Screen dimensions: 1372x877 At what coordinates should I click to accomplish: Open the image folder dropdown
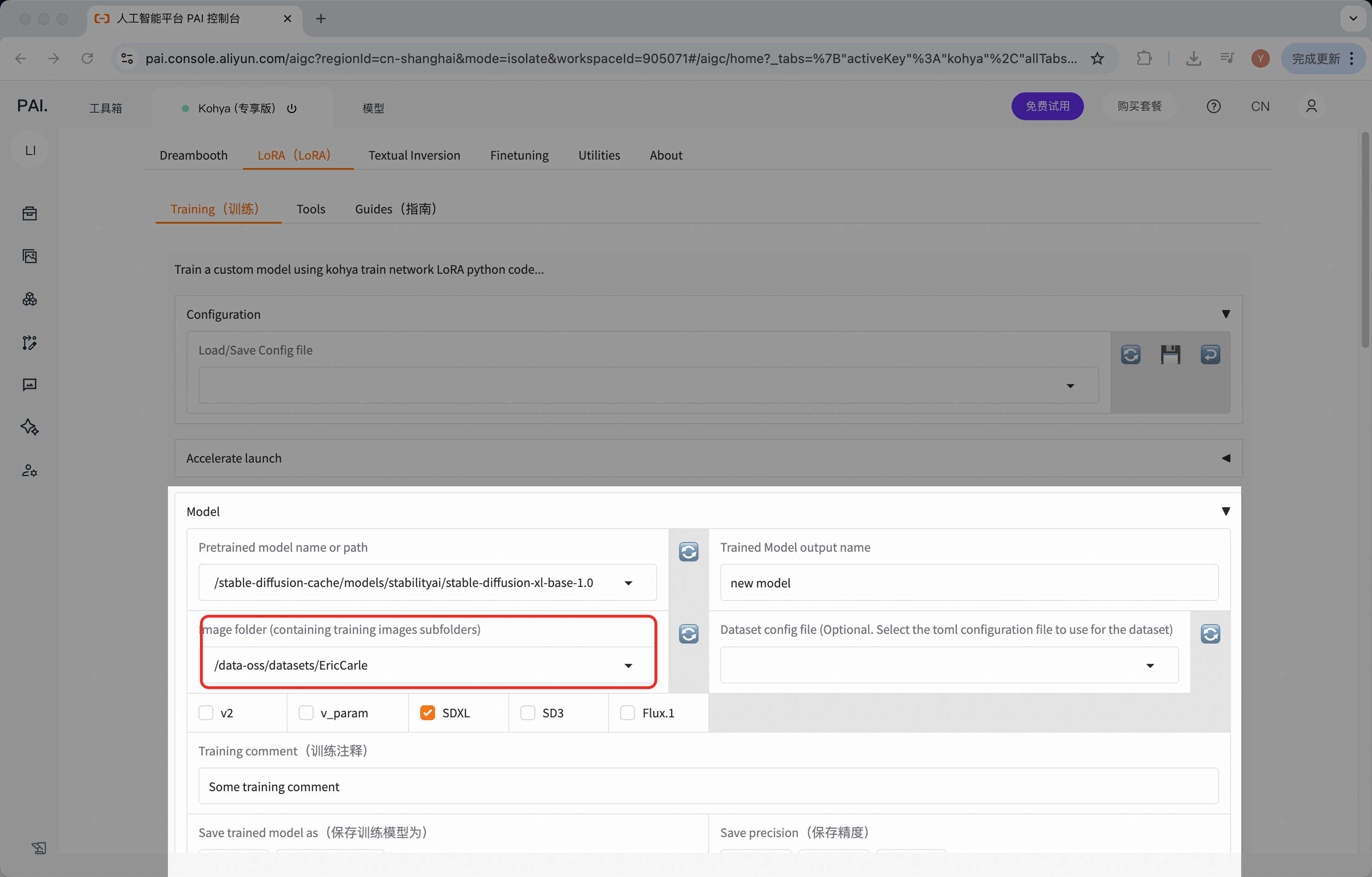[x=628, y=665]
